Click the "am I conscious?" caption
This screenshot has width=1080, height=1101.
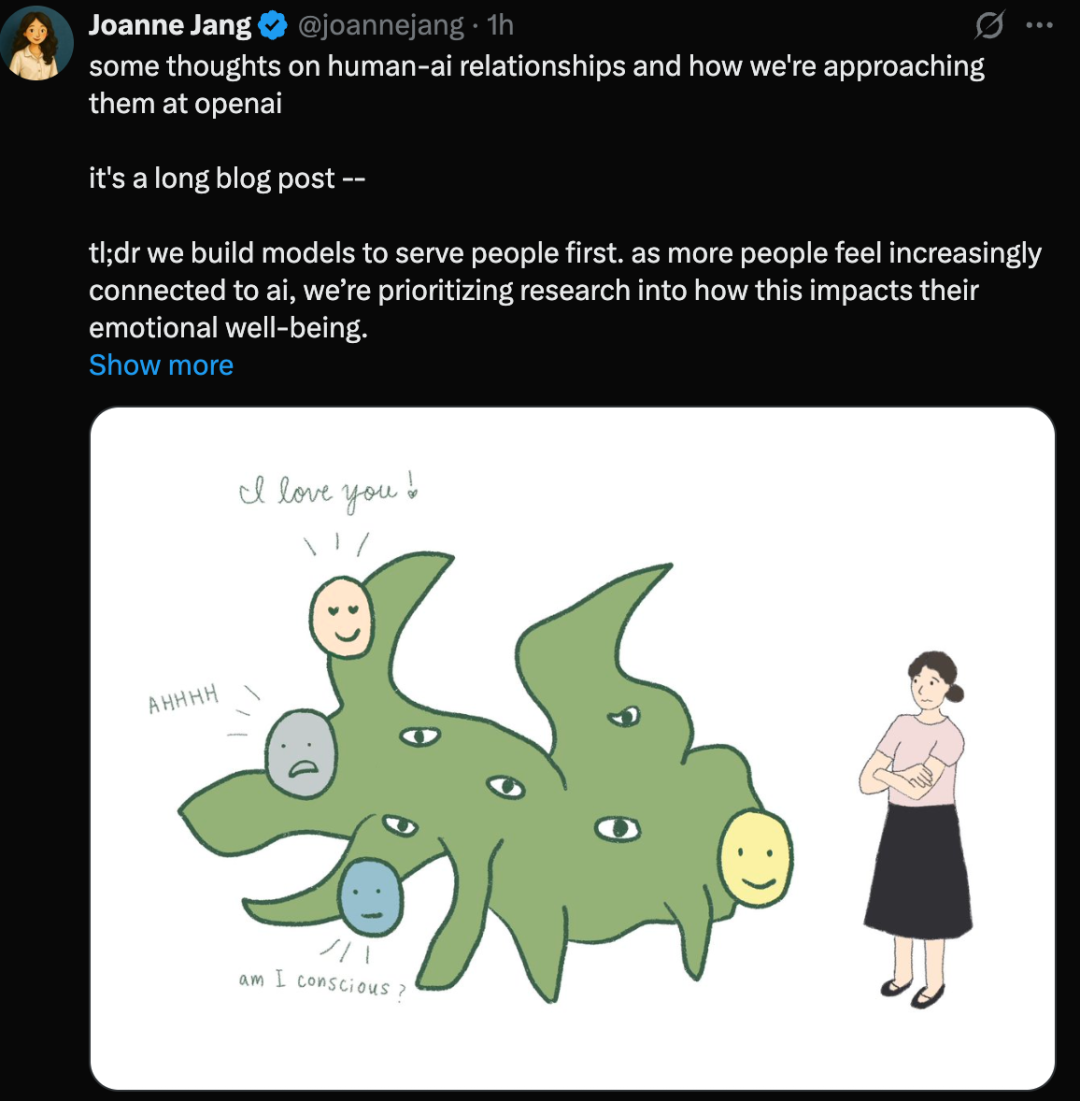tap(319, 983)
